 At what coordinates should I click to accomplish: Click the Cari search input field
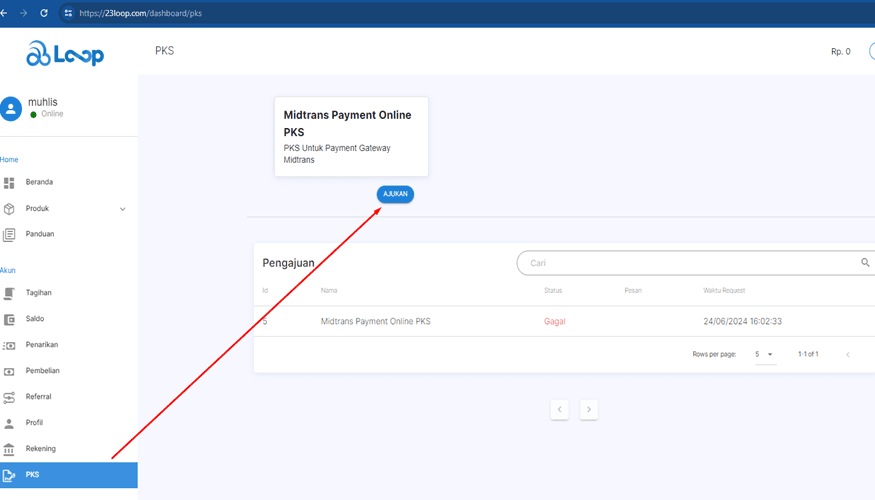(690, 263)
